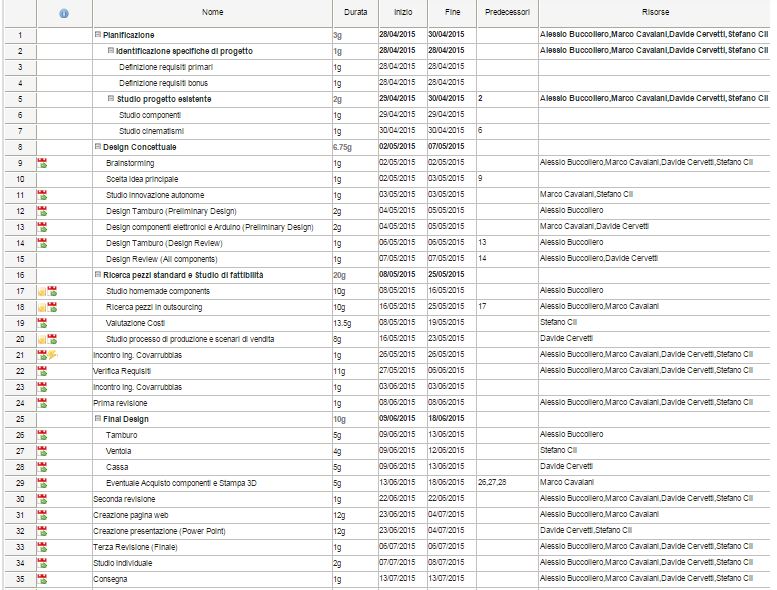
Task: Click resource 'Marco Cavalani,Stefano Cil' on row 11
Action: click(587, 194)
